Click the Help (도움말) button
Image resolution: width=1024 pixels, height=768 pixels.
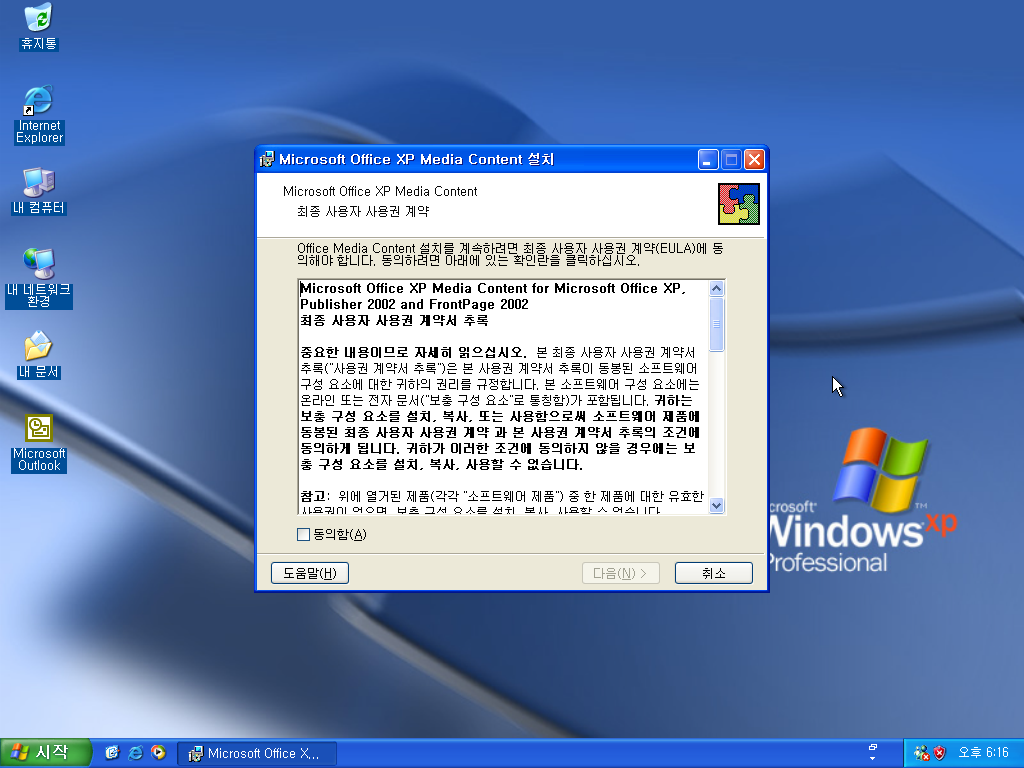pos(310,573)
